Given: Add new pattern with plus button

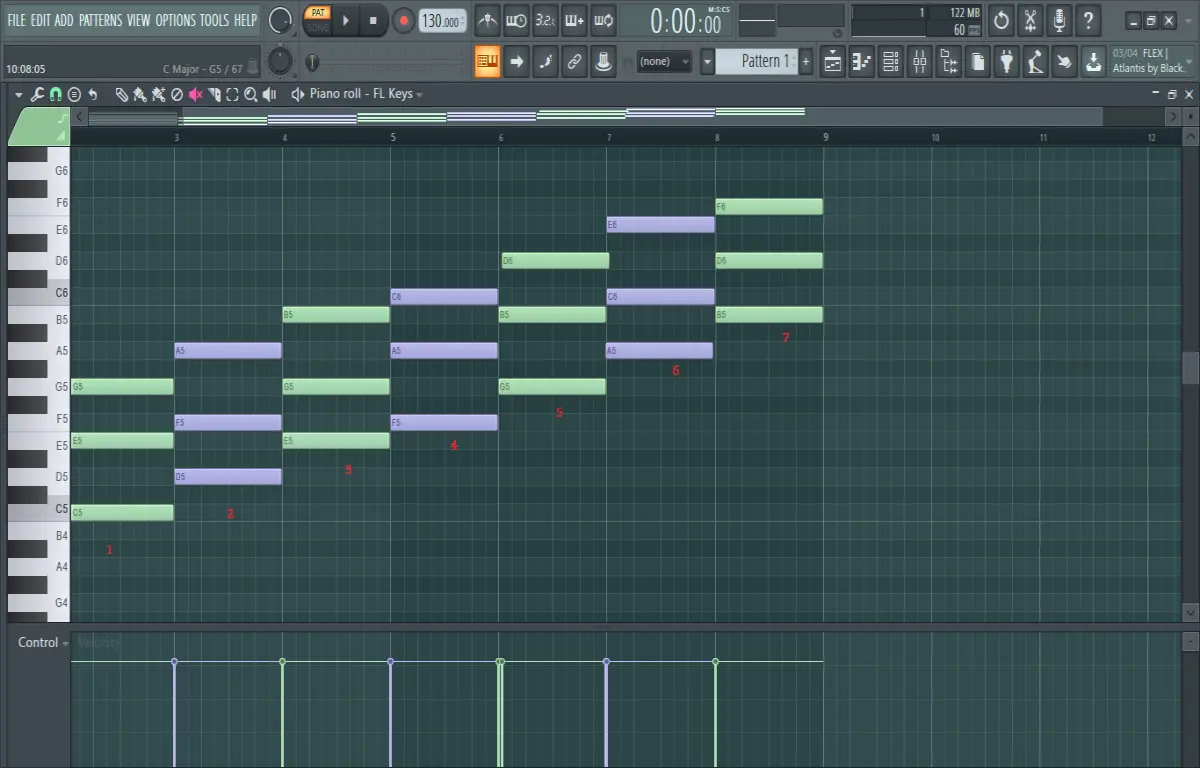Looking at the screenshot, I should [806, 62].
